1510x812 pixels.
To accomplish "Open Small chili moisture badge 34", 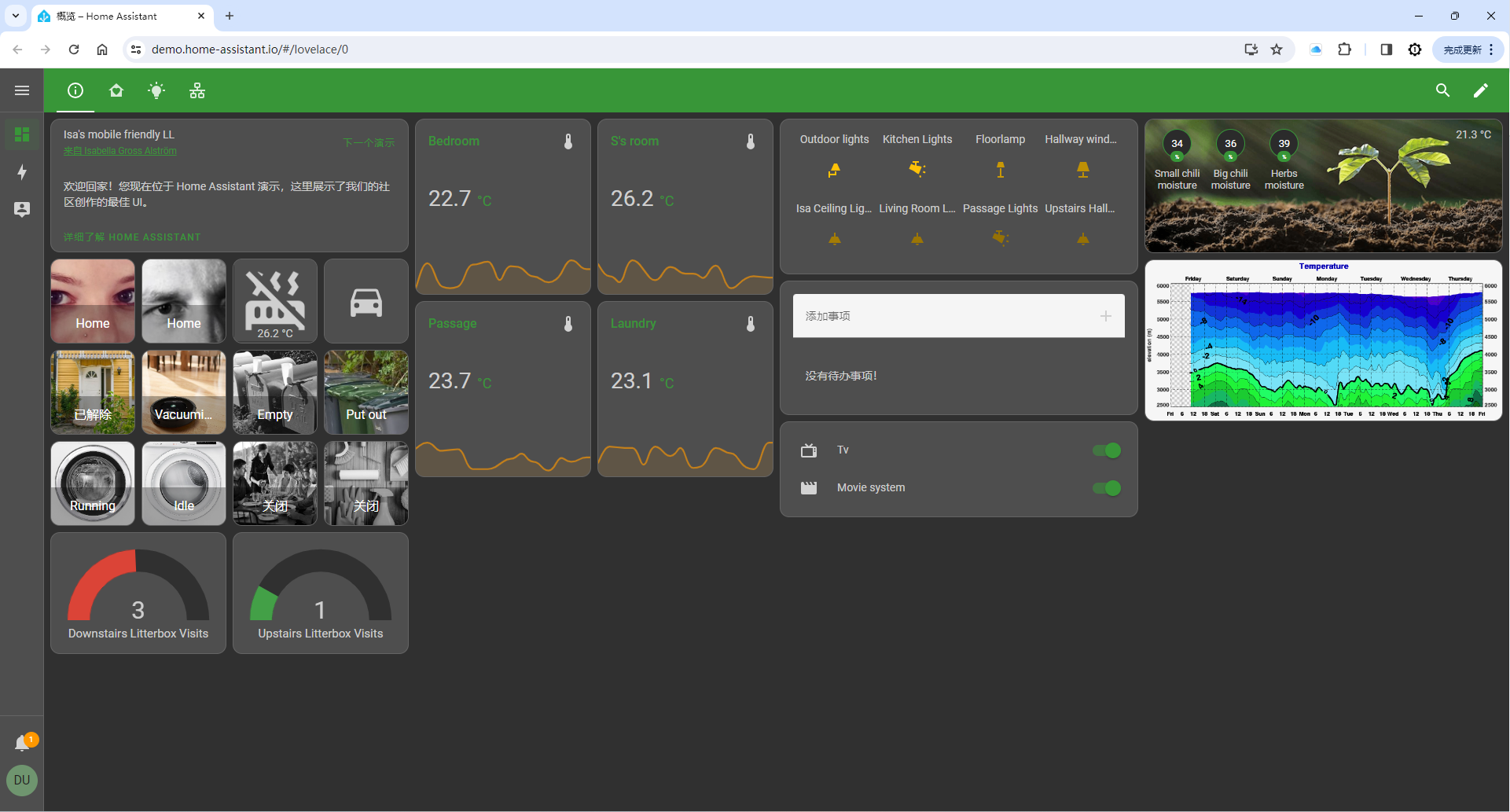I will [x=1177, y=145].
